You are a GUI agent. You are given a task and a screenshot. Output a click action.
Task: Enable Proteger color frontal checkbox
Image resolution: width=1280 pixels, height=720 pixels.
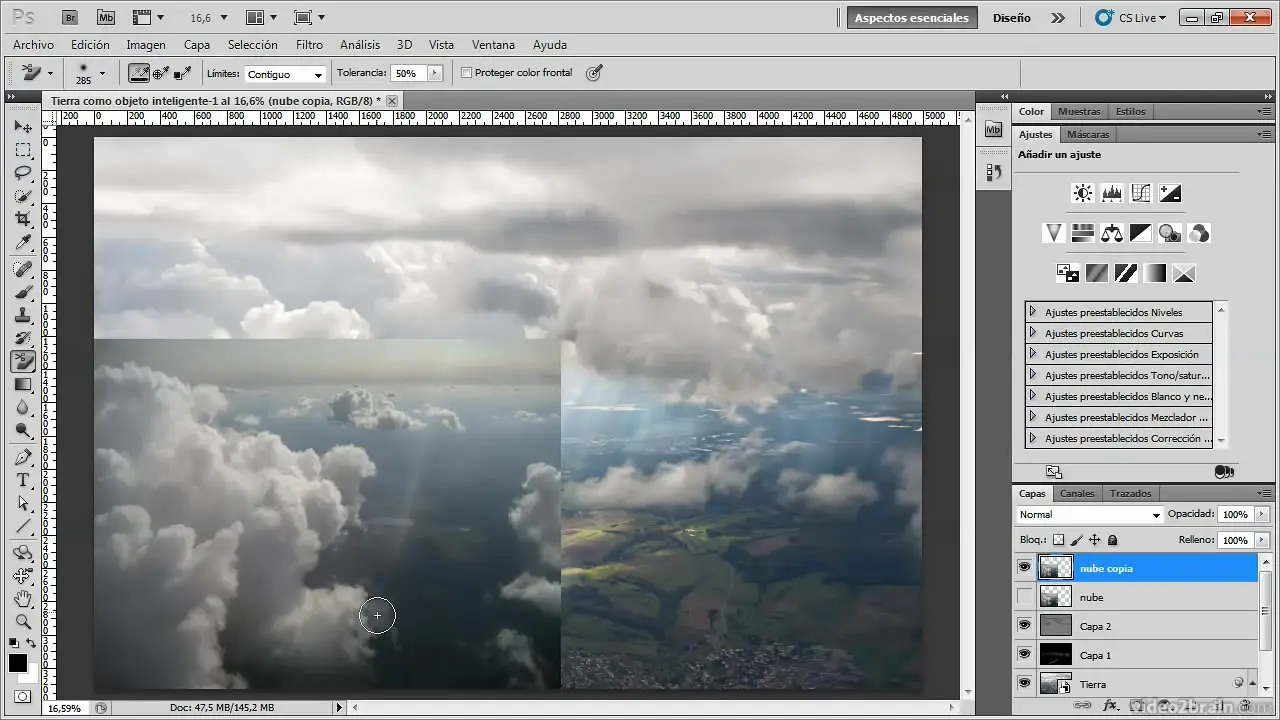466,73
